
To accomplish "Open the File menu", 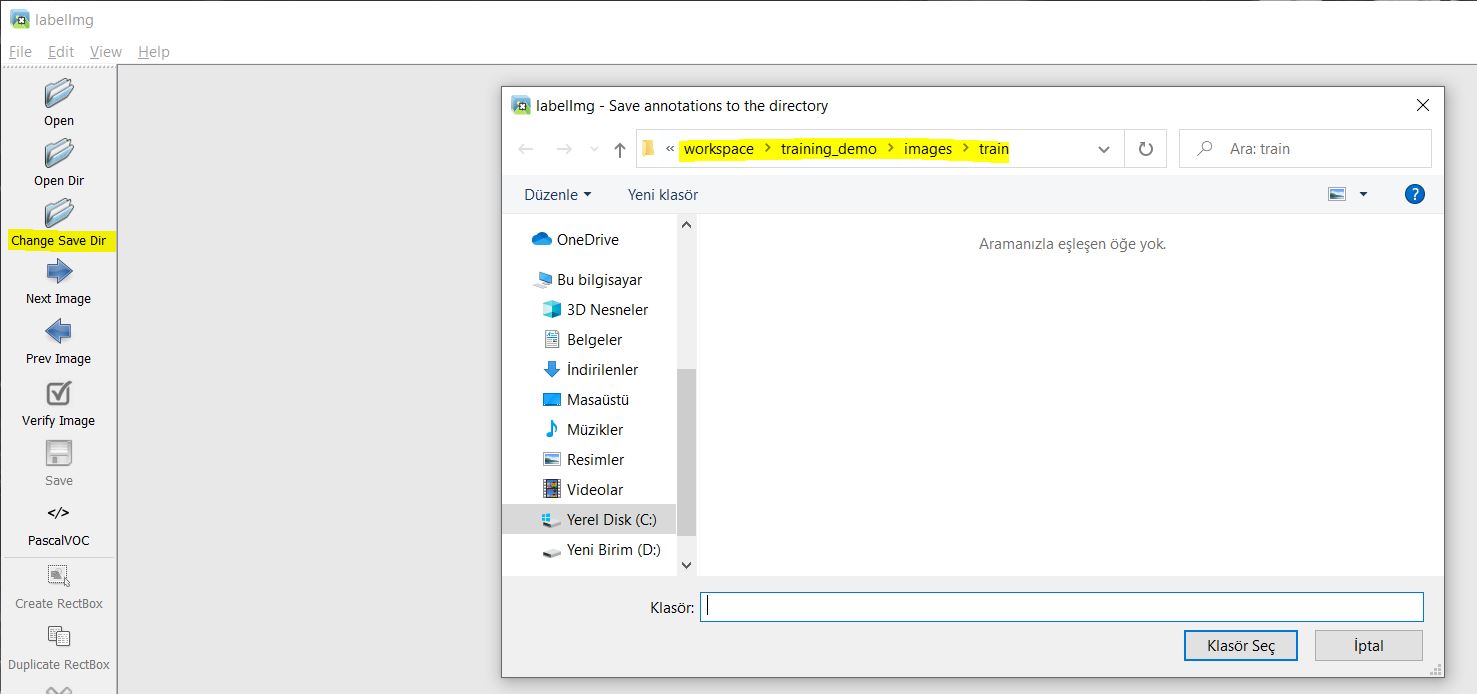I will (x=20, y=51).
